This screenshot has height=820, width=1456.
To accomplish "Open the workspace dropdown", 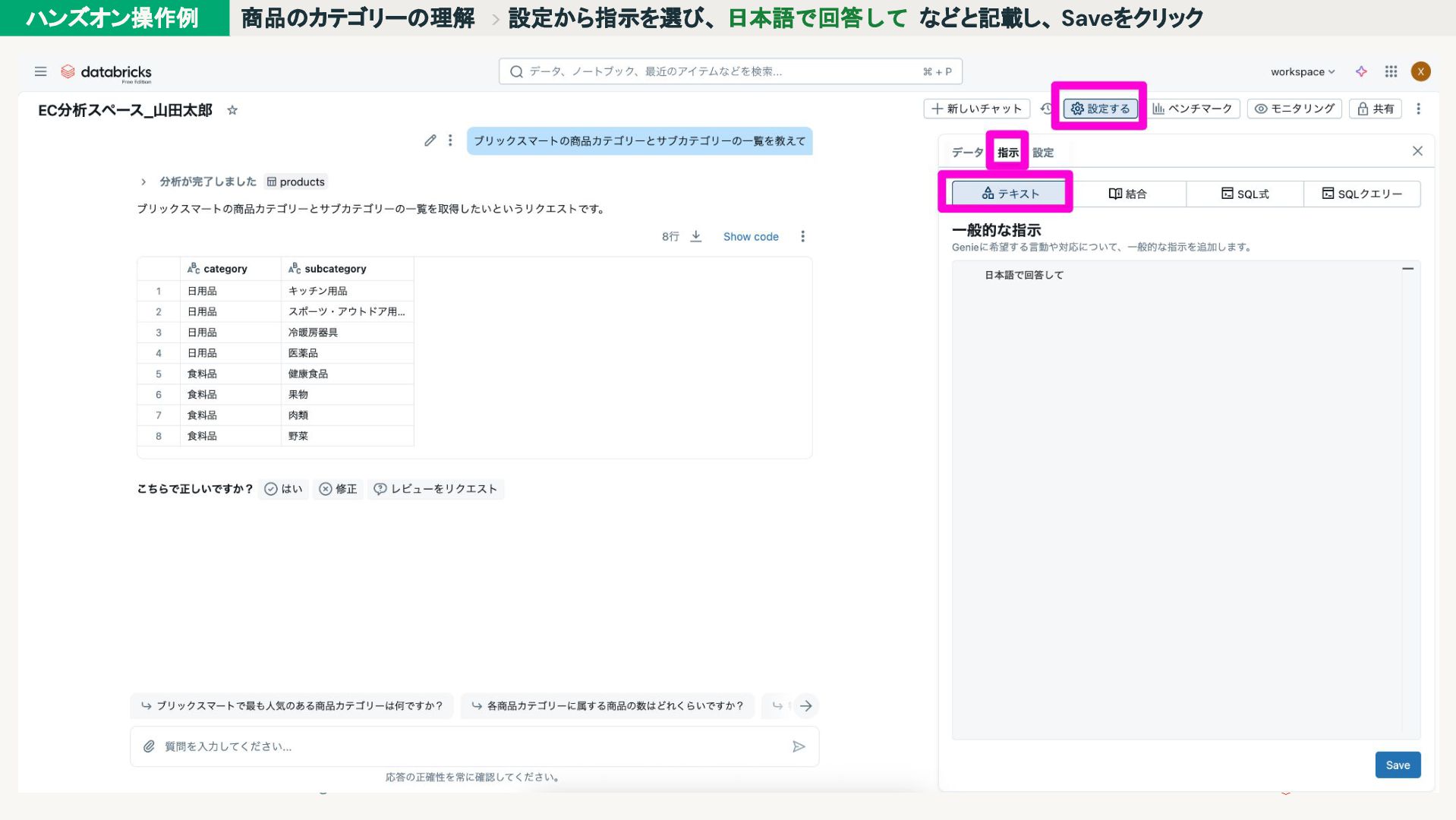I will [x=1303, y=71].
